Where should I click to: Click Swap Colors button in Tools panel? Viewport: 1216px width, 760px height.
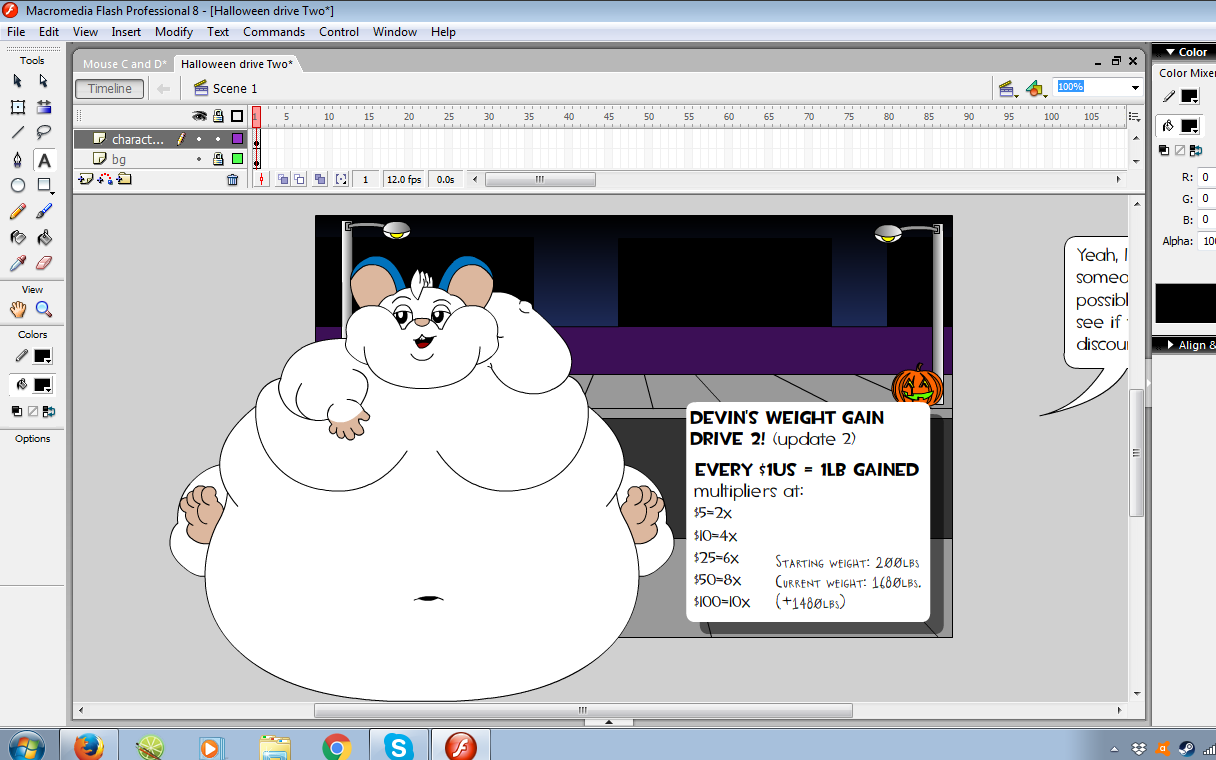pos(49,411)
